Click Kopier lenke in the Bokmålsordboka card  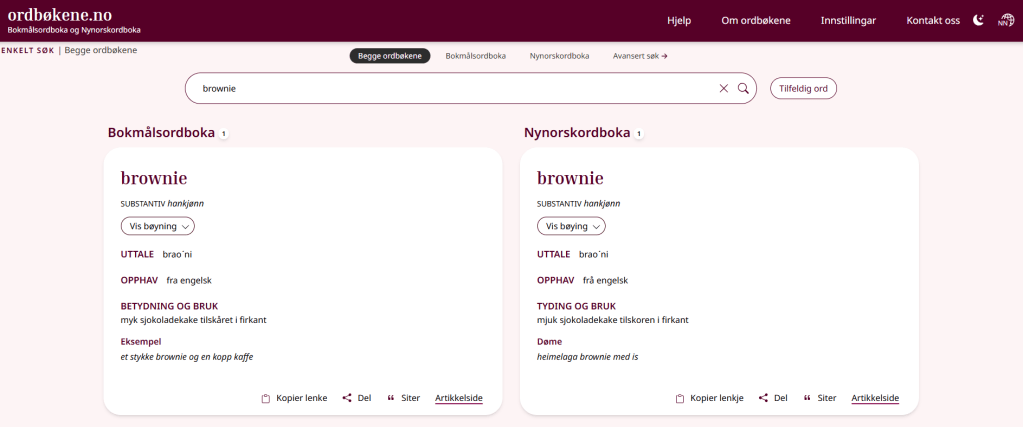[x=294, y=398]
